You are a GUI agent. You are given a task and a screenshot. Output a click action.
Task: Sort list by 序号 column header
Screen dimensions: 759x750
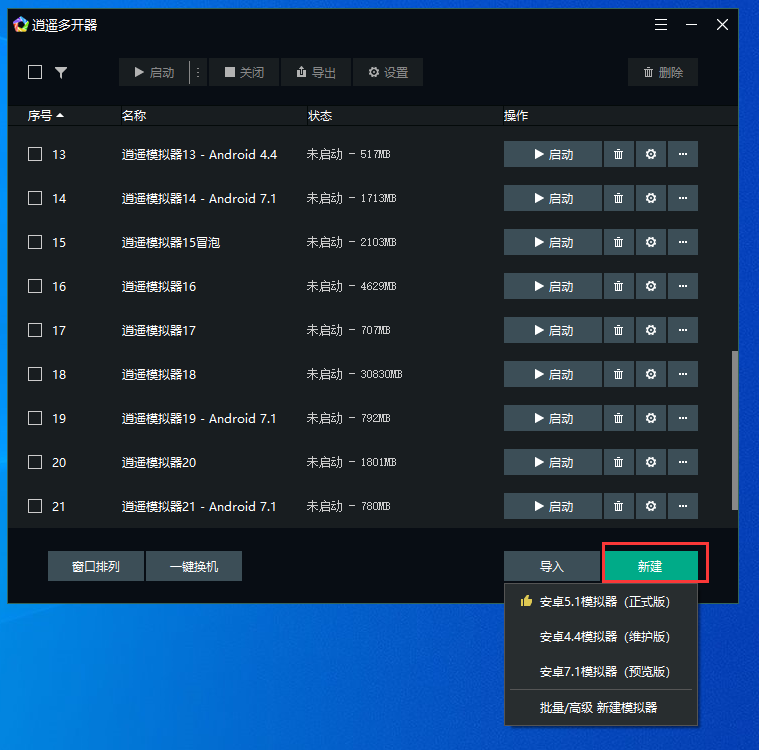pyautogui.click(x=45, y=116)
